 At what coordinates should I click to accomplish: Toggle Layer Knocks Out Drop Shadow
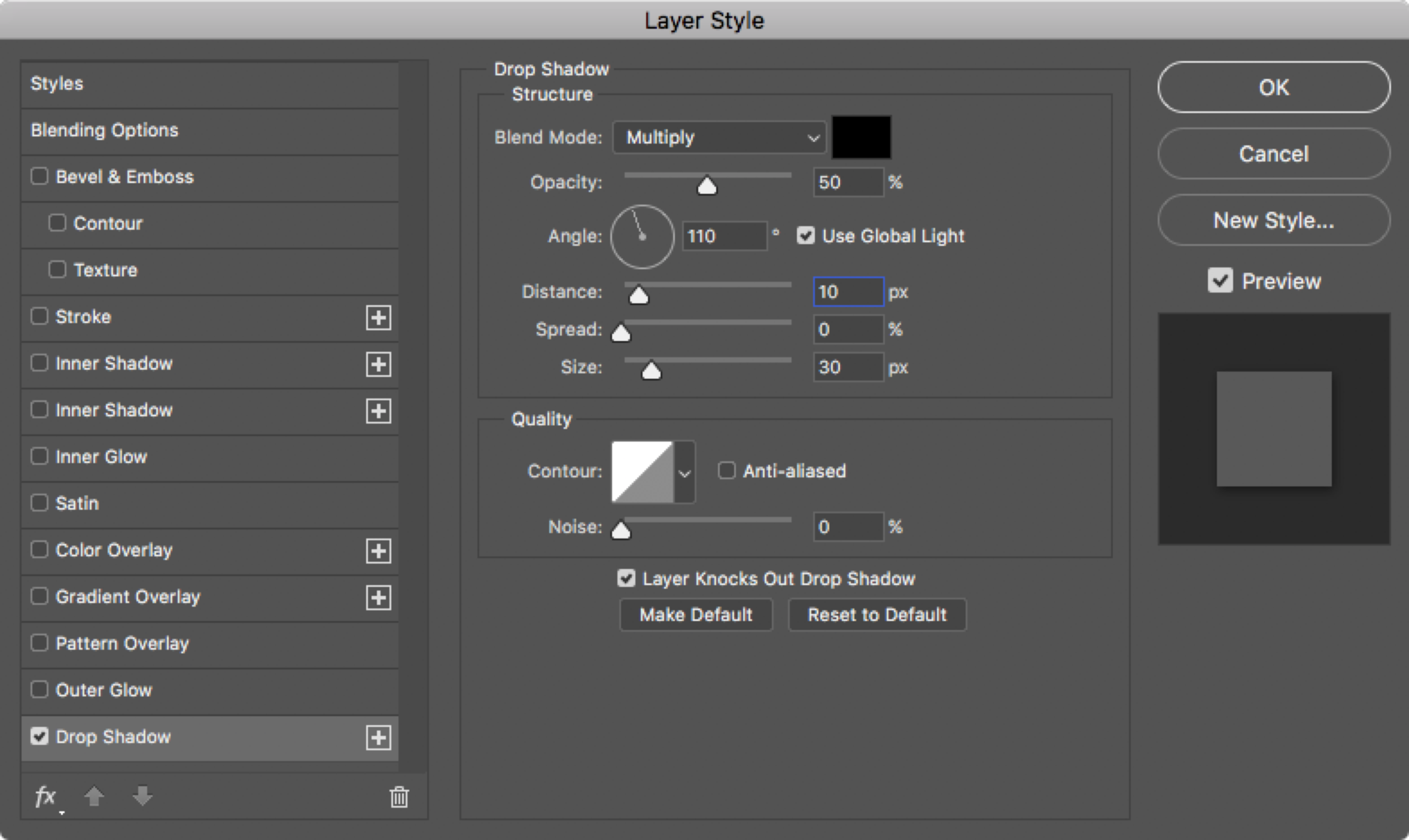tap(626, 579)
